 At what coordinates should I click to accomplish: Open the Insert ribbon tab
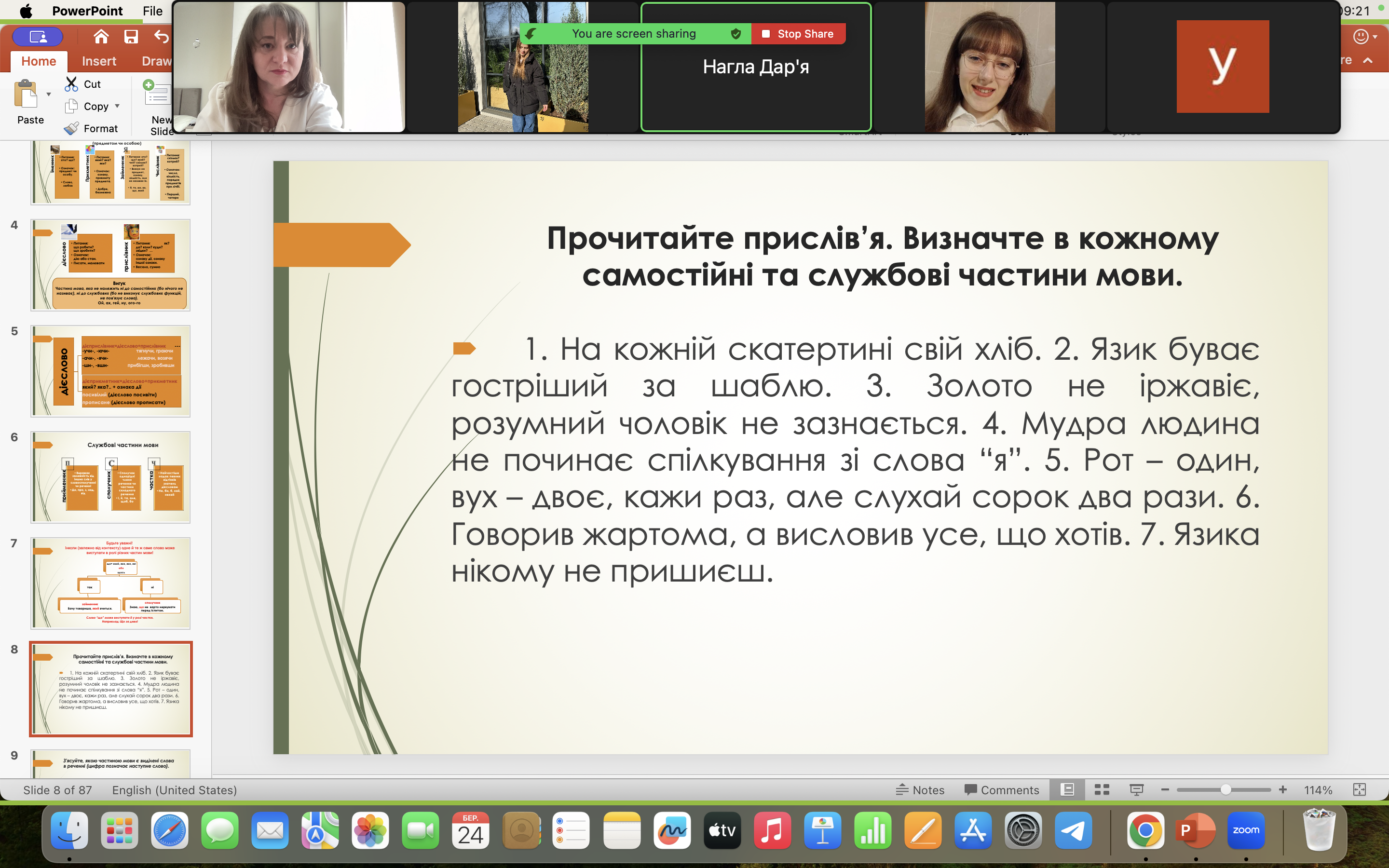pyautogui.click(x=99, y=61)
